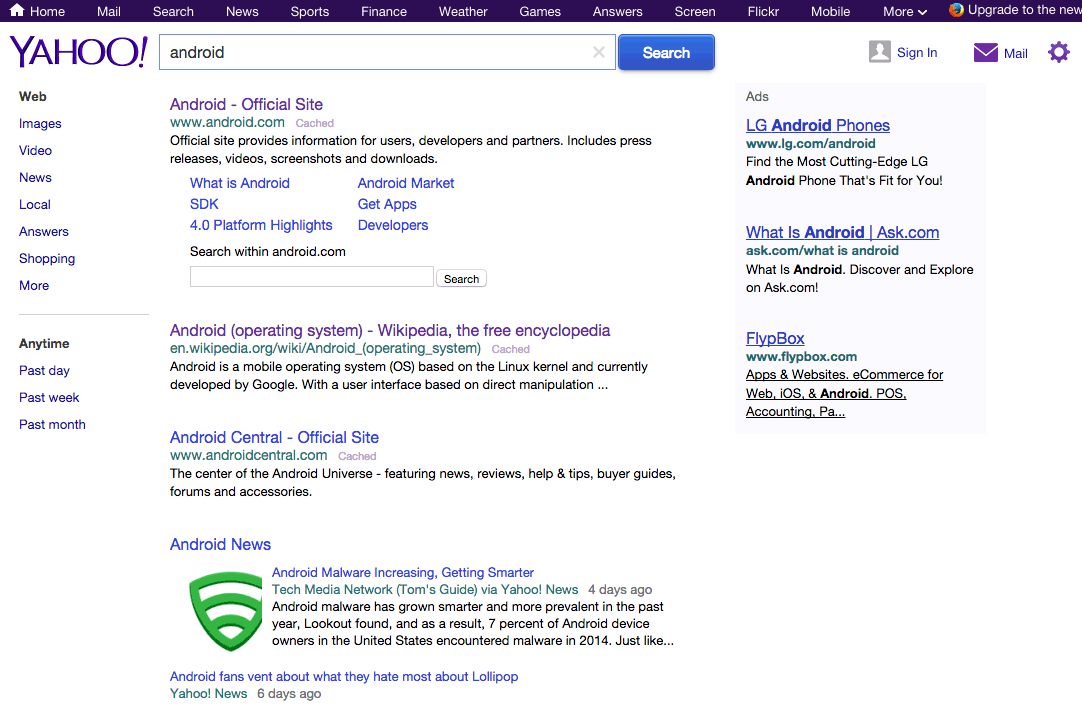Filter results to Past day
The image size is (1082, 708).
click(44, 371)
